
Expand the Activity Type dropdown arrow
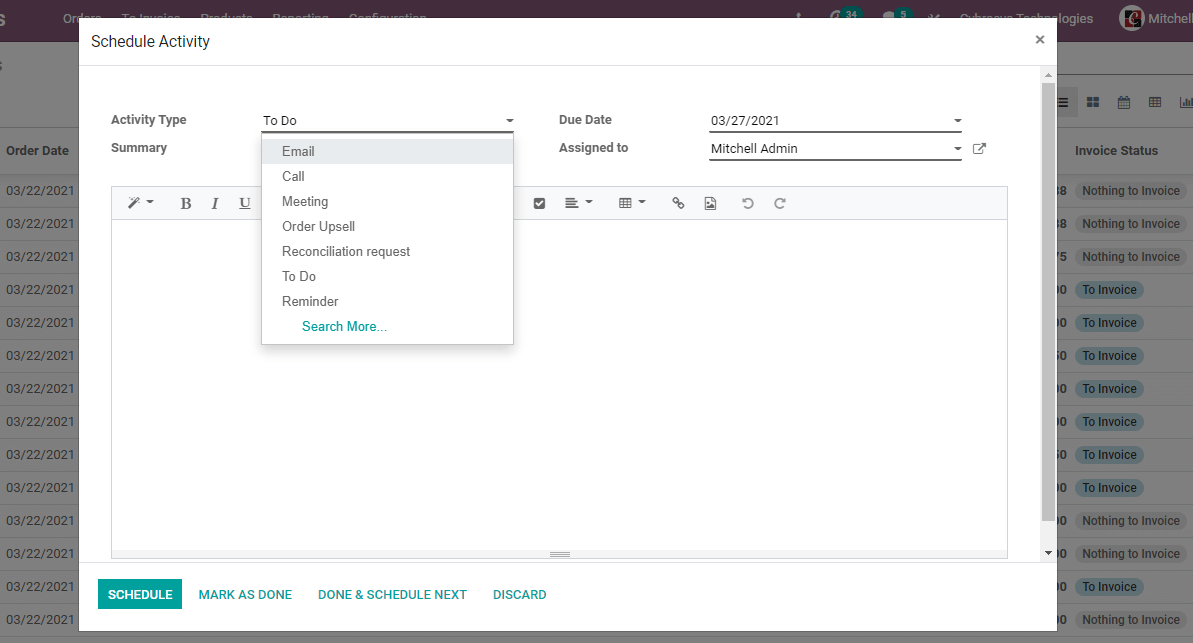[510, 120]
